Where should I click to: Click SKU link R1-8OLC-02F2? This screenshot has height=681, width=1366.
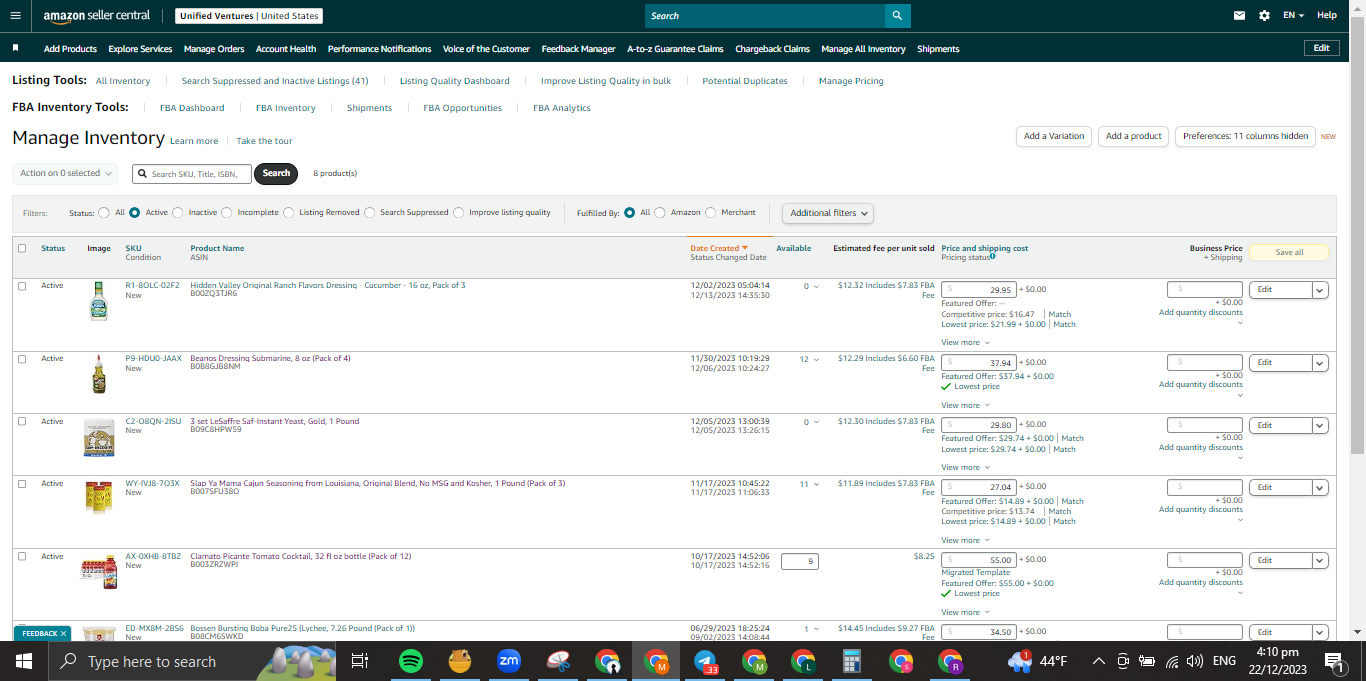pos(152,285)
